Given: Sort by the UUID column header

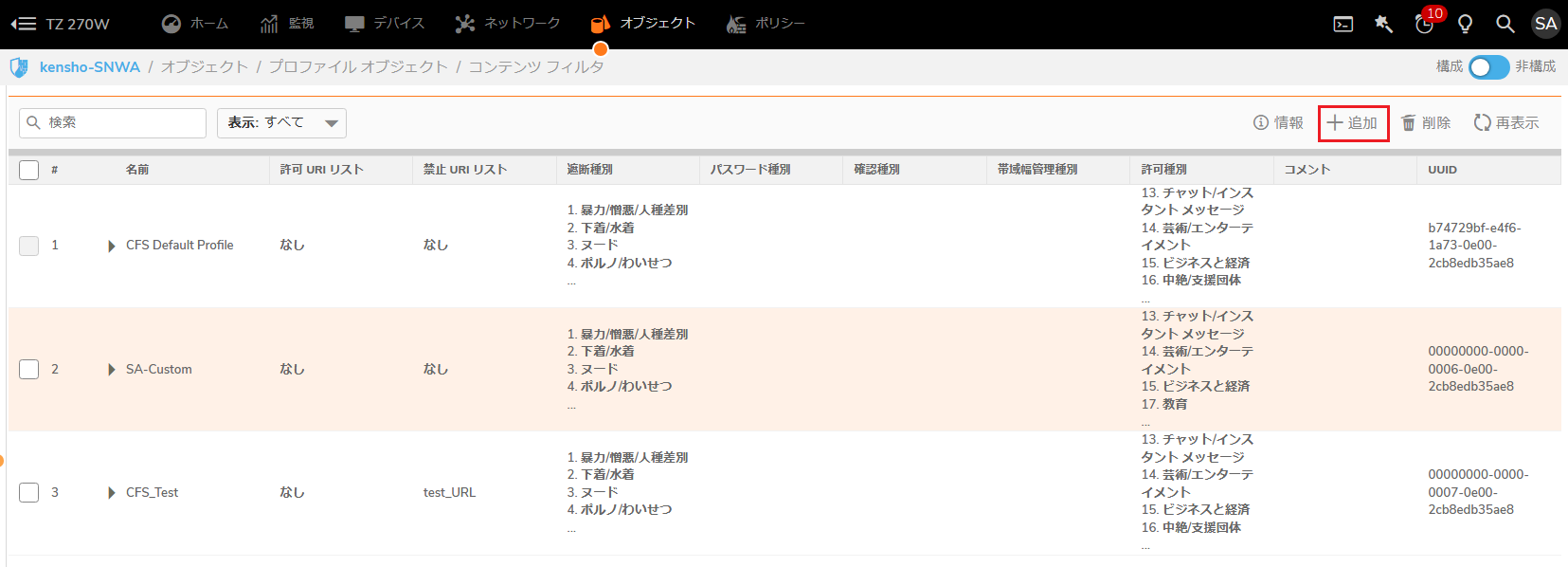Looking at the screenshot, I should tap(1443, 170).
